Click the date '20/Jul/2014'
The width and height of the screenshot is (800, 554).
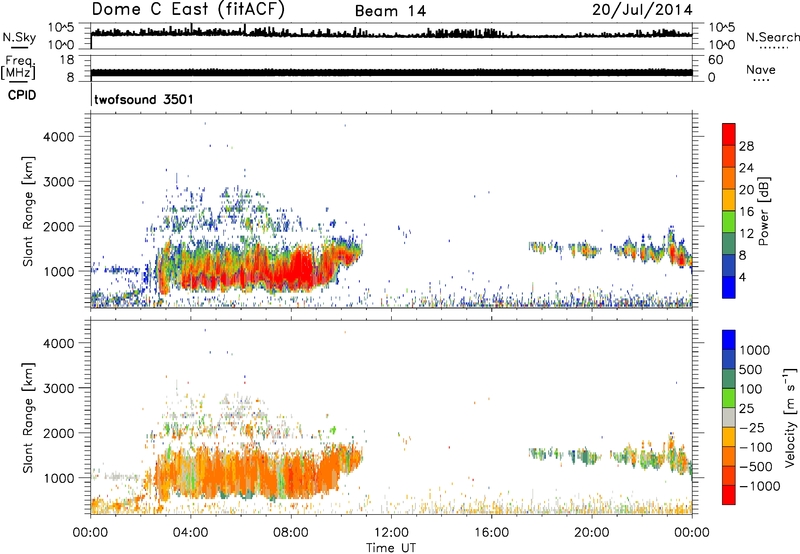(642, 10)
